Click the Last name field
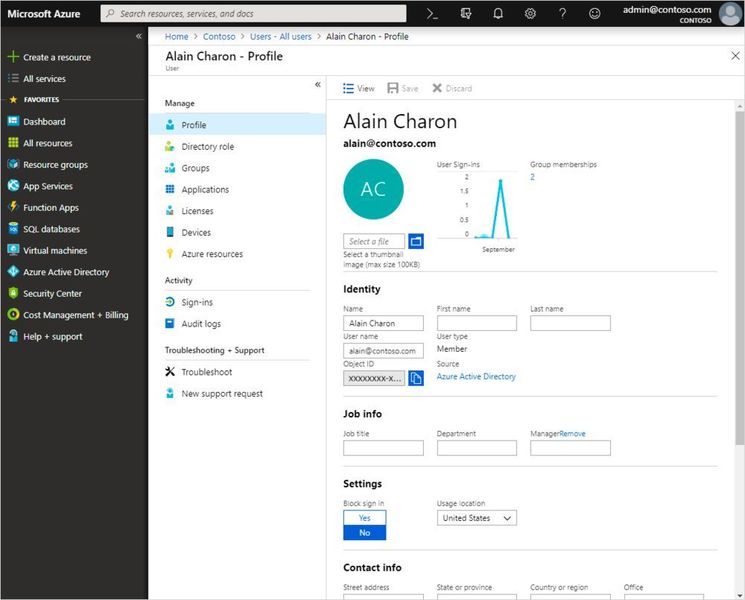 coord(570,323)
